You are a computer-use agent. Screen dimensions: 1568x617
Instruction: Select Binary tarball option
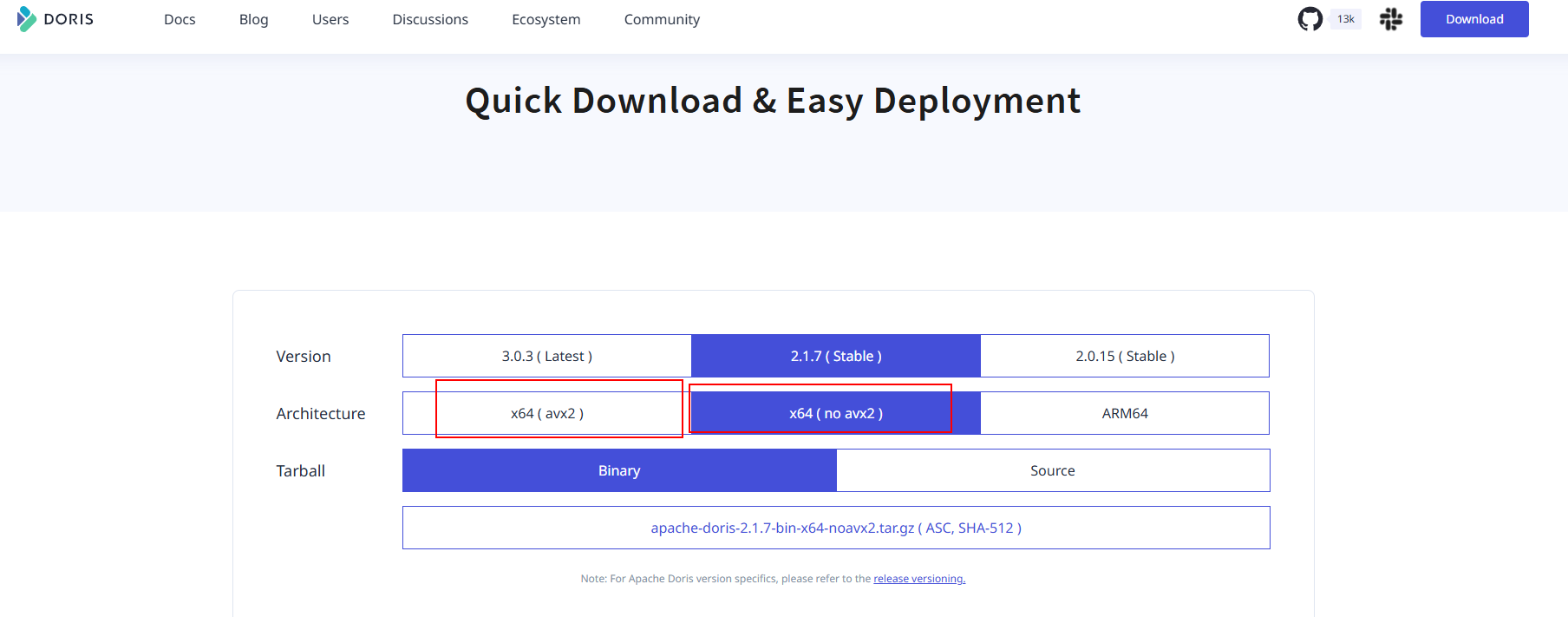[619, 470]
